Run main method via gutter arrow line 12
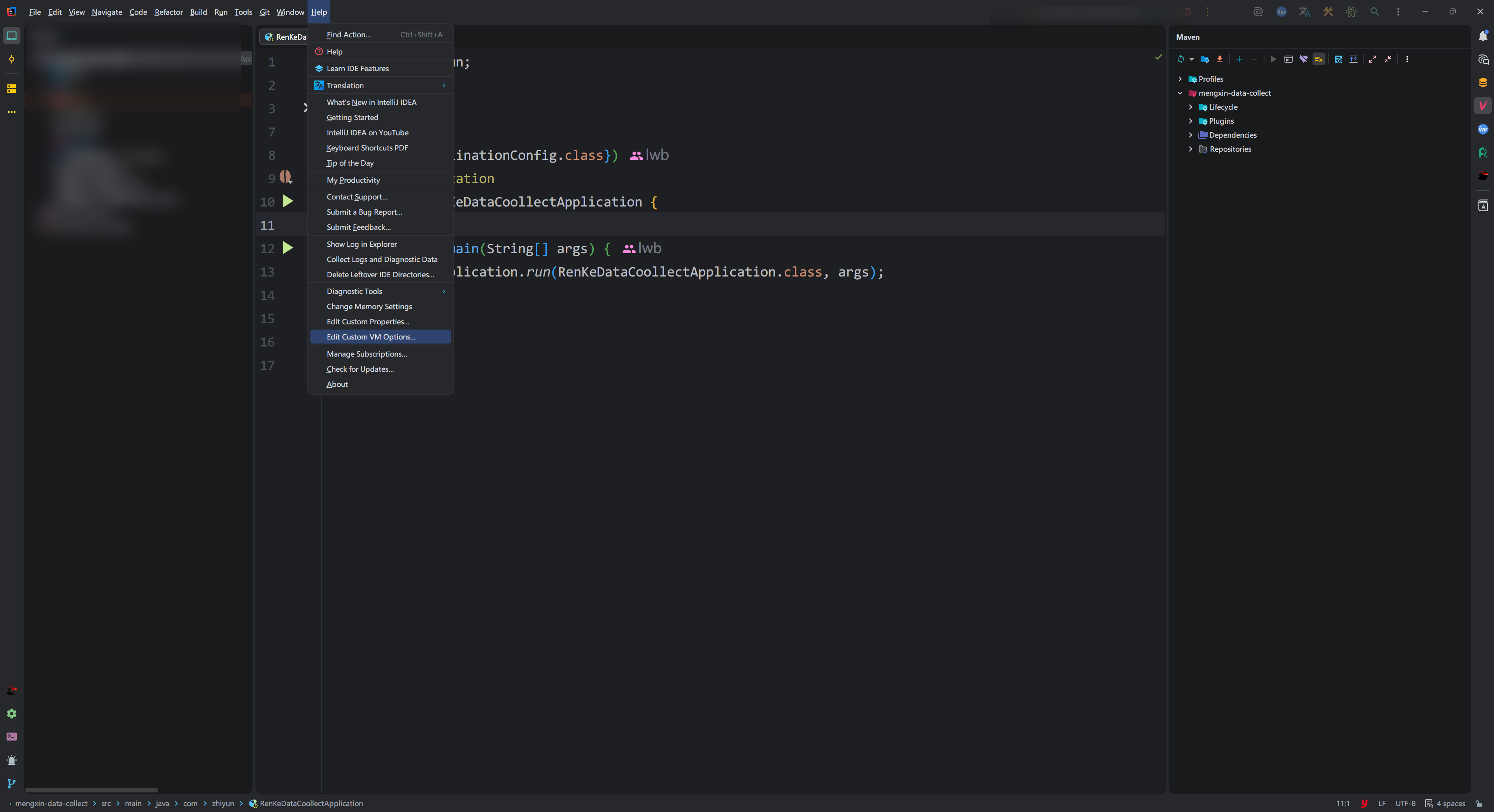The height and width of the screenshot is (812, 1494). (288, 248)
